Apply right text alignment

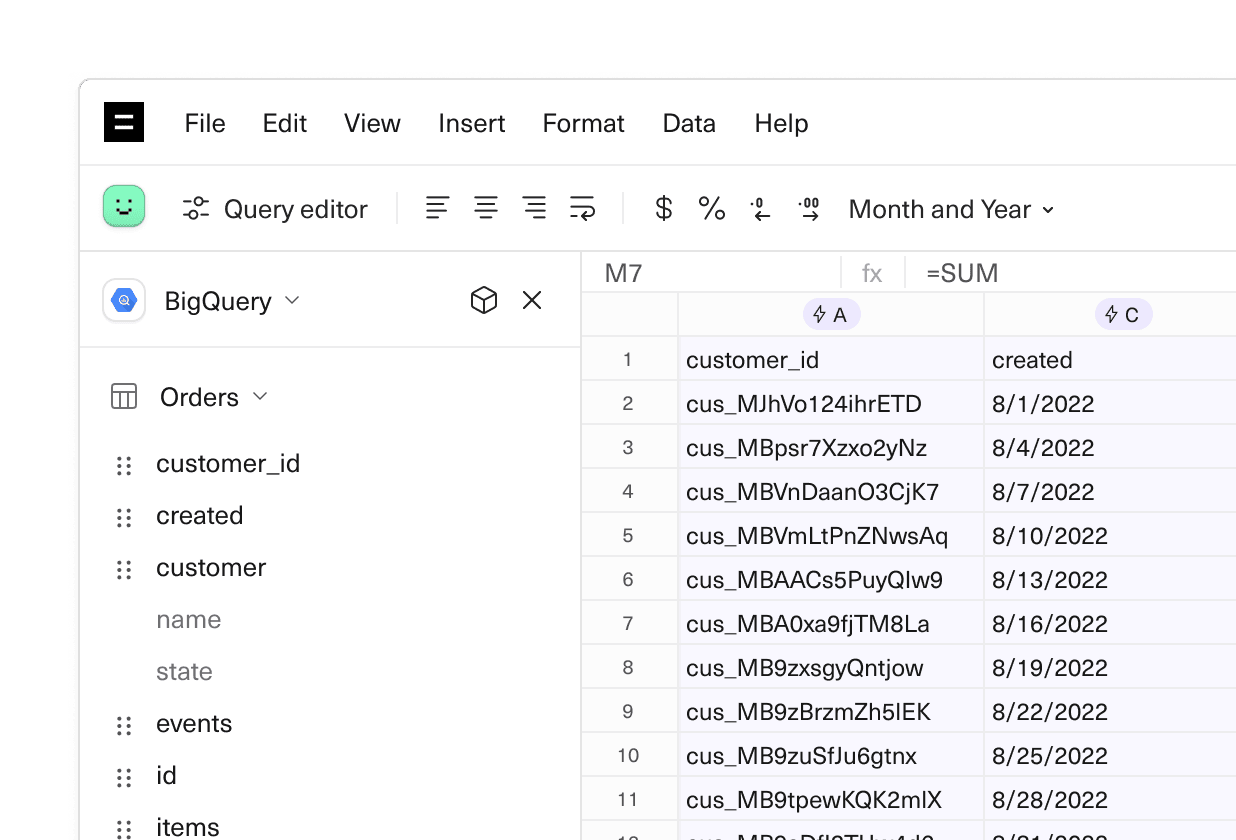pyautogui.click(x=534, y=207)
